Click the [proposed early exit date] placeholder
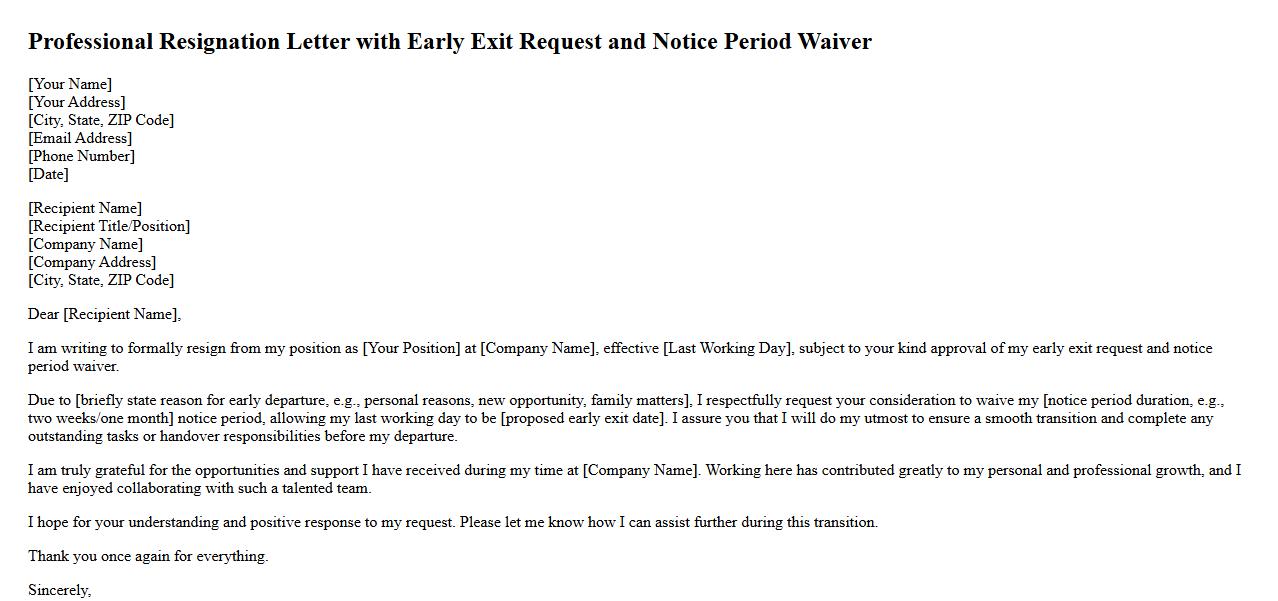 click(x=582, y=418)
